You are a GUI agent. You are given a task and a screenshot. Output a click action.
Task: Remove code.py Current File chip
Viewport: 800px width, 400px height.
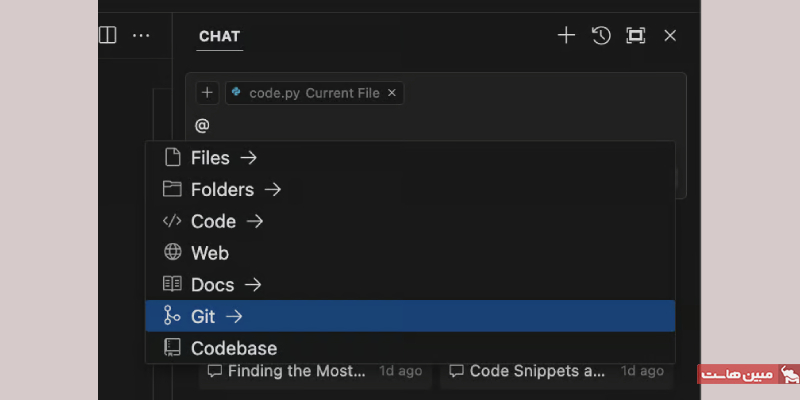[392, 93]
